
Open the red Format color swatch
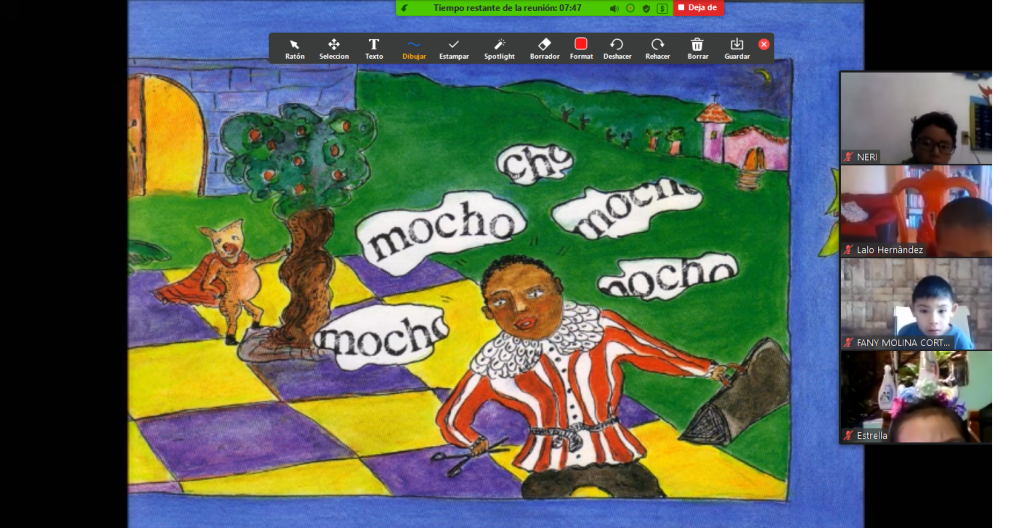(581, 44)
